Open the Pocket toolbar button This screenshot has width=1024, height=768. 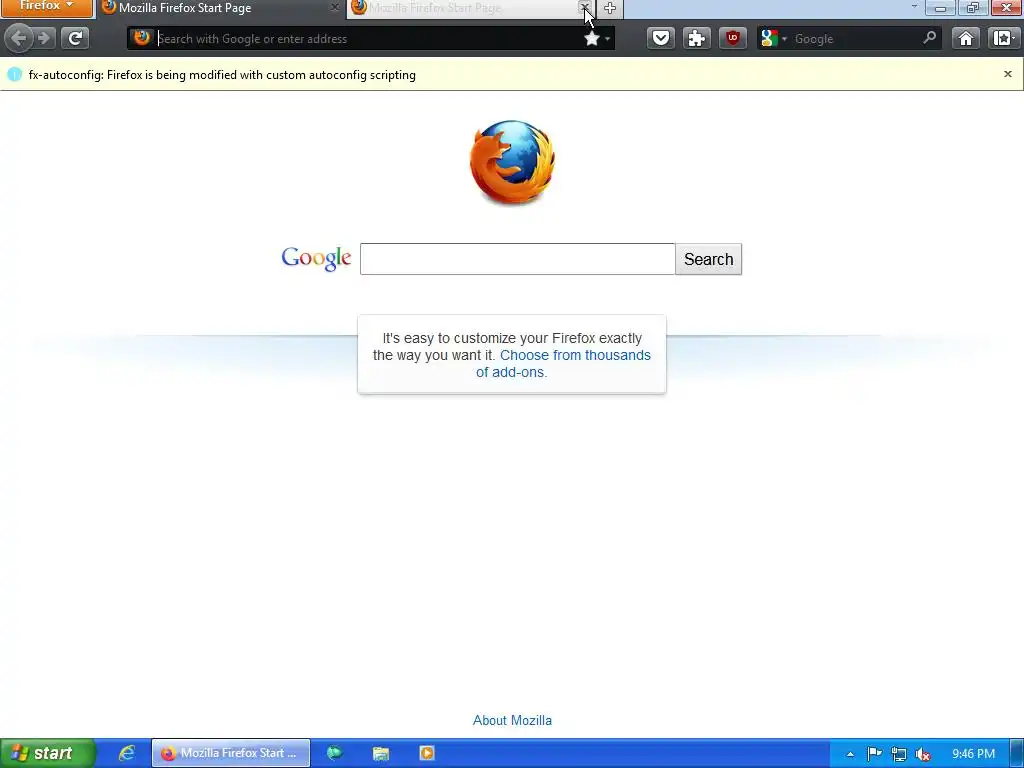tap(661, 39)
